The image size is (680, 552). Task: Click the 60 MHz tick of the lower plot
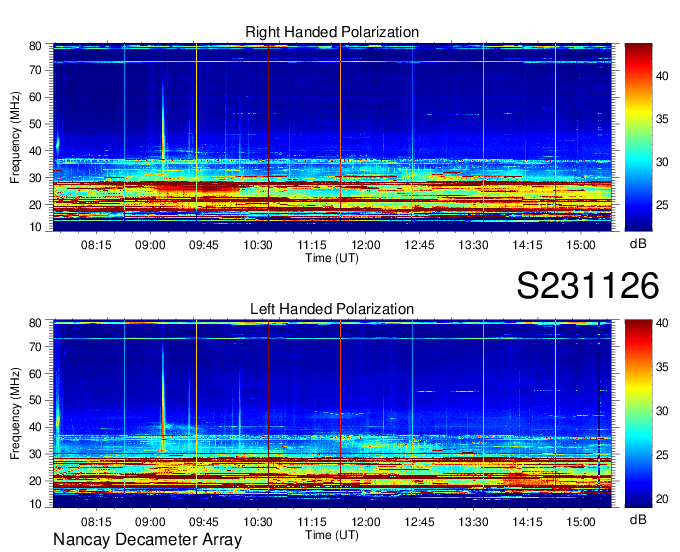click(x=35, y=373)
